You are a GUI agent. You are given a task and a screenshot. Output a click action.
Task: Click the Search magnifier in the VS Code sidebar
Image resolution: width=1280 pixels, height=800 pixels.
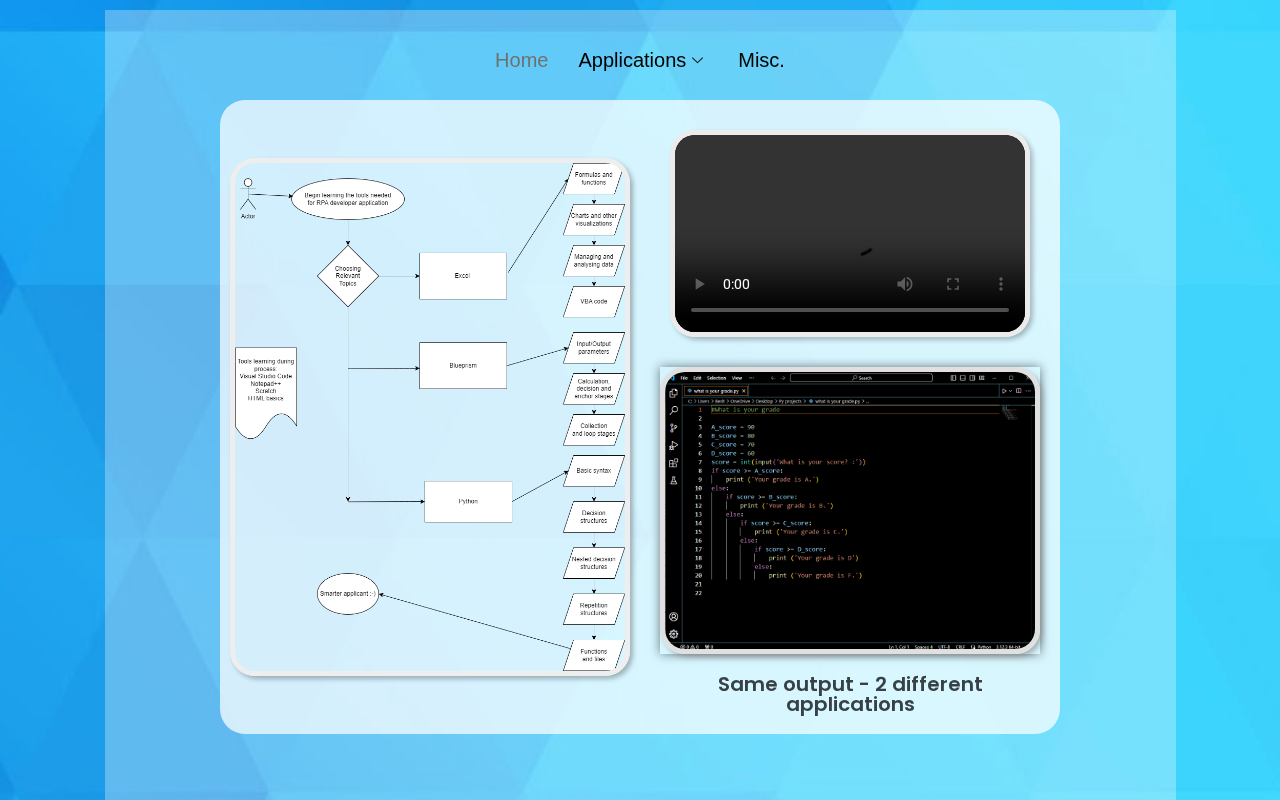pyautogui.click(x=673, y=410)
